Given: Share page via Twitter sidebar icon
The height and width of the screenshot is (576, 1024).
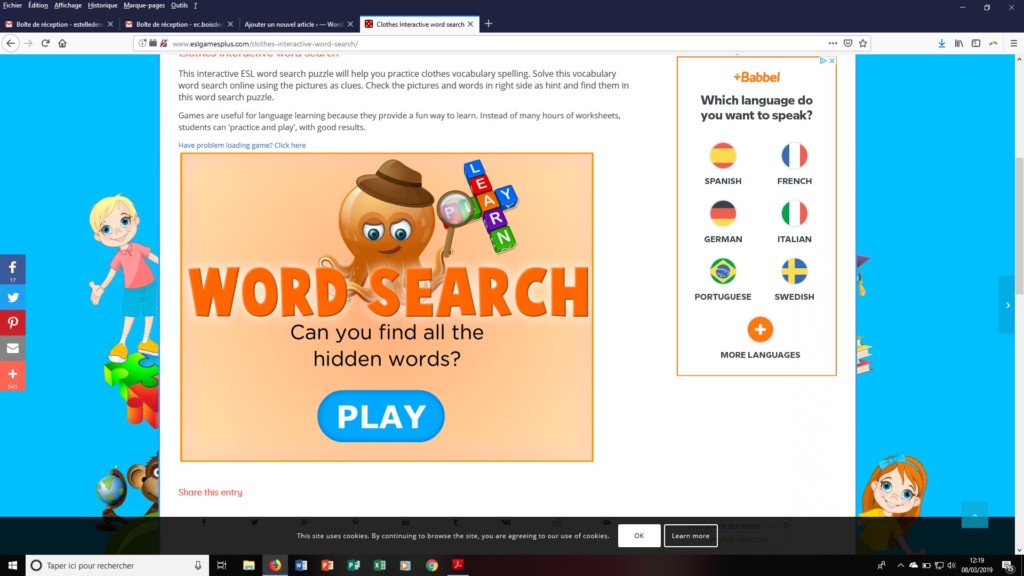Looking at the screenshot, I should pyautogui.click(x=13, y=296).
